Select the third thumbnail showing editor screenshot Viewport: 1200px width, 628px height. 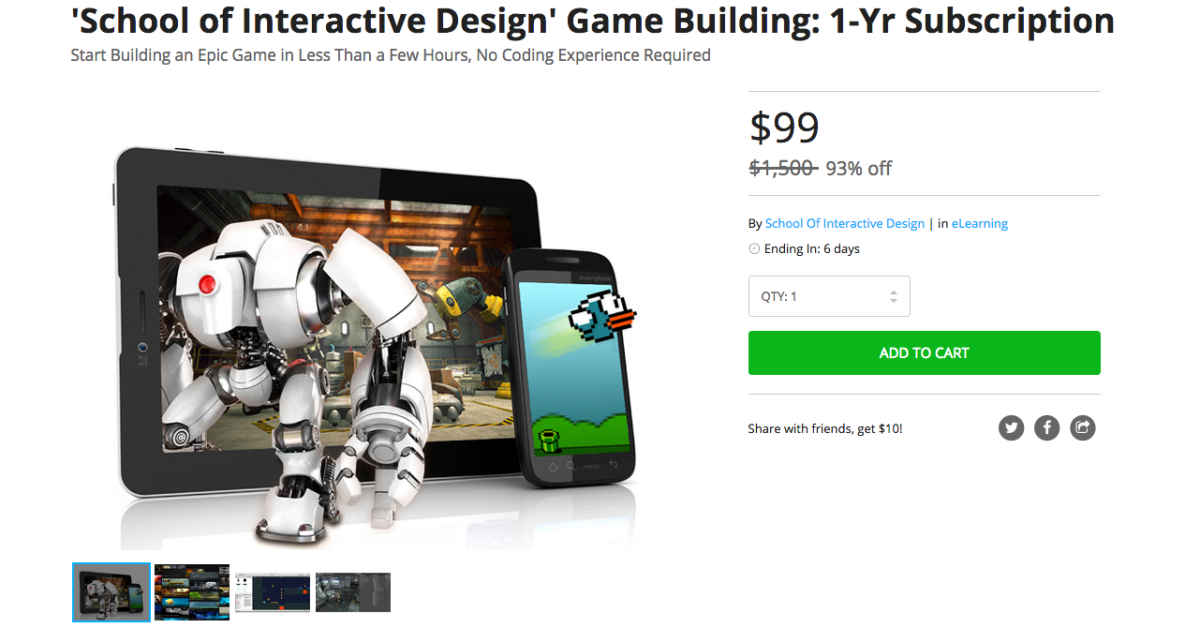point(272,592)
